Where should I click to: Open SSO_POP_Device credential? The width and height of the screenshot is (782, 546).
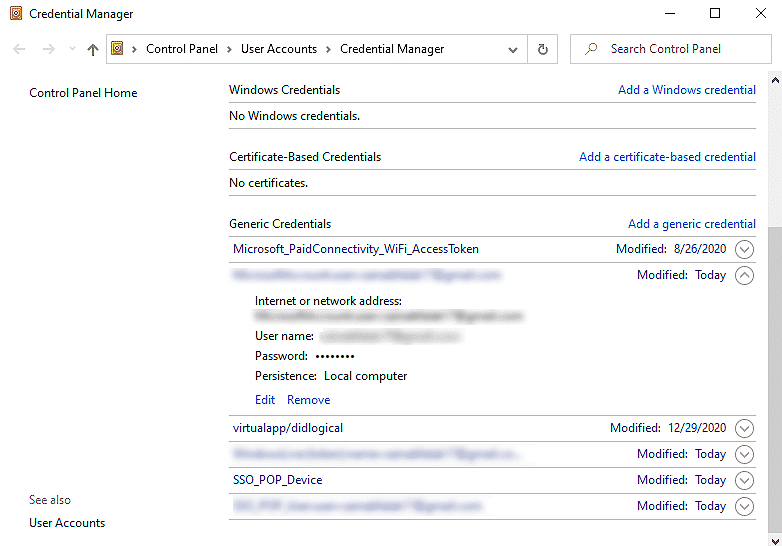coord(278,480)
